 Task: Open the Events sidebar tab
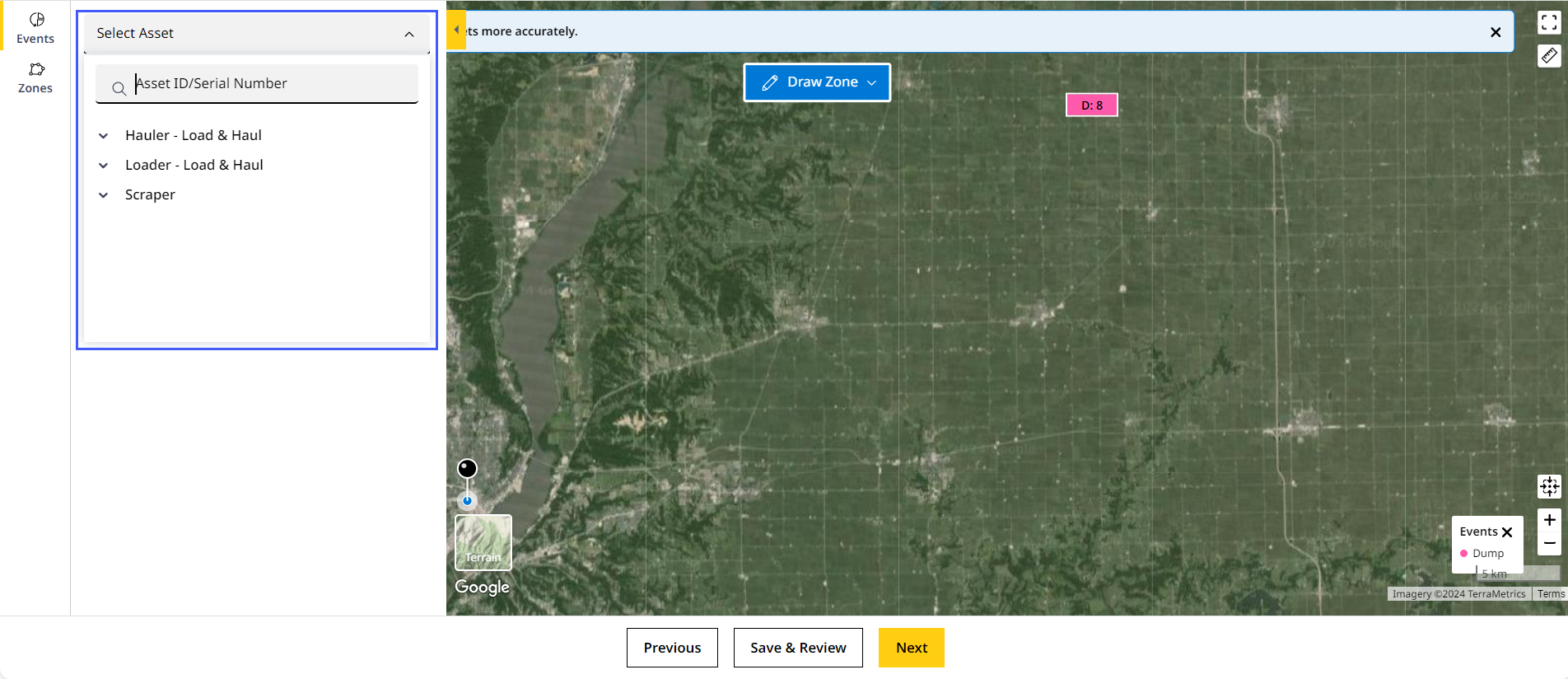(35, 27)
